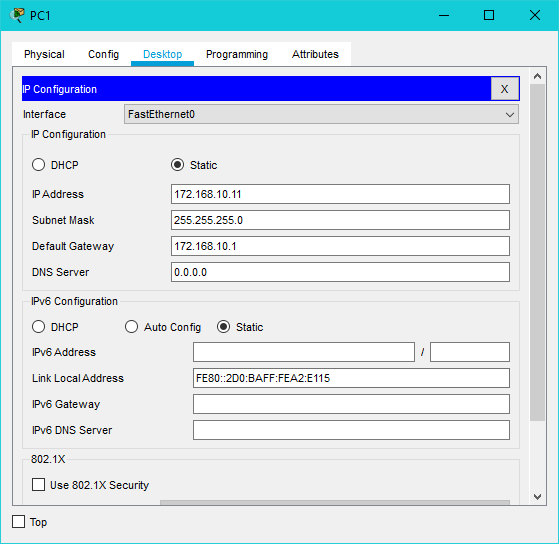Minimize the PC1 window
Screen dimensions: 559x544
pos(444,15)
